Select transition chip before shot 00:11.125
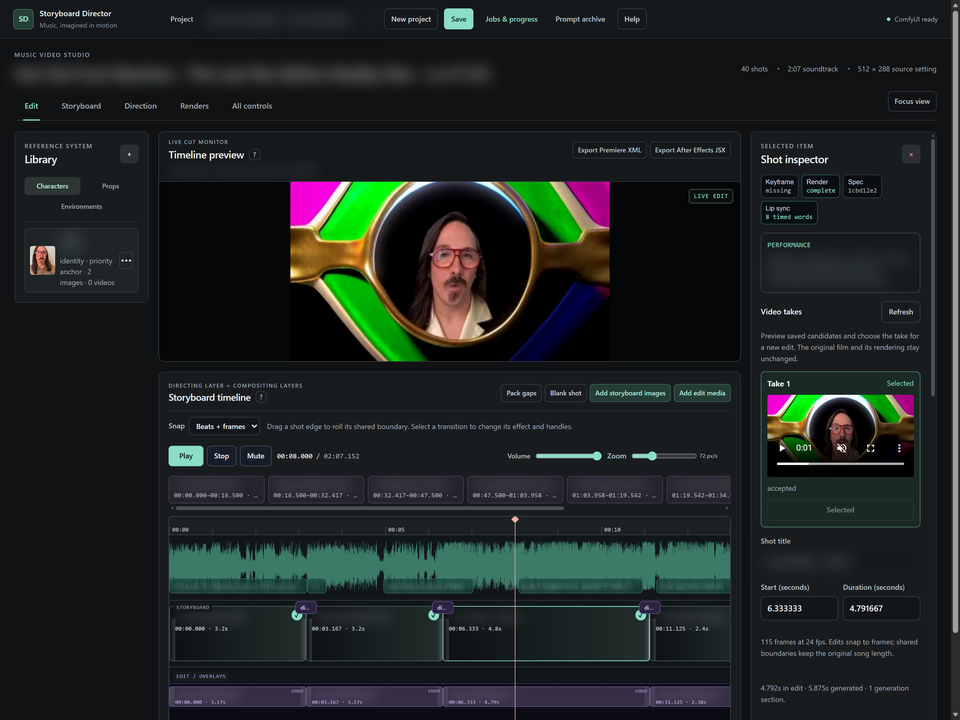This screenshot has width=960, height=720. tap(649, 607)
